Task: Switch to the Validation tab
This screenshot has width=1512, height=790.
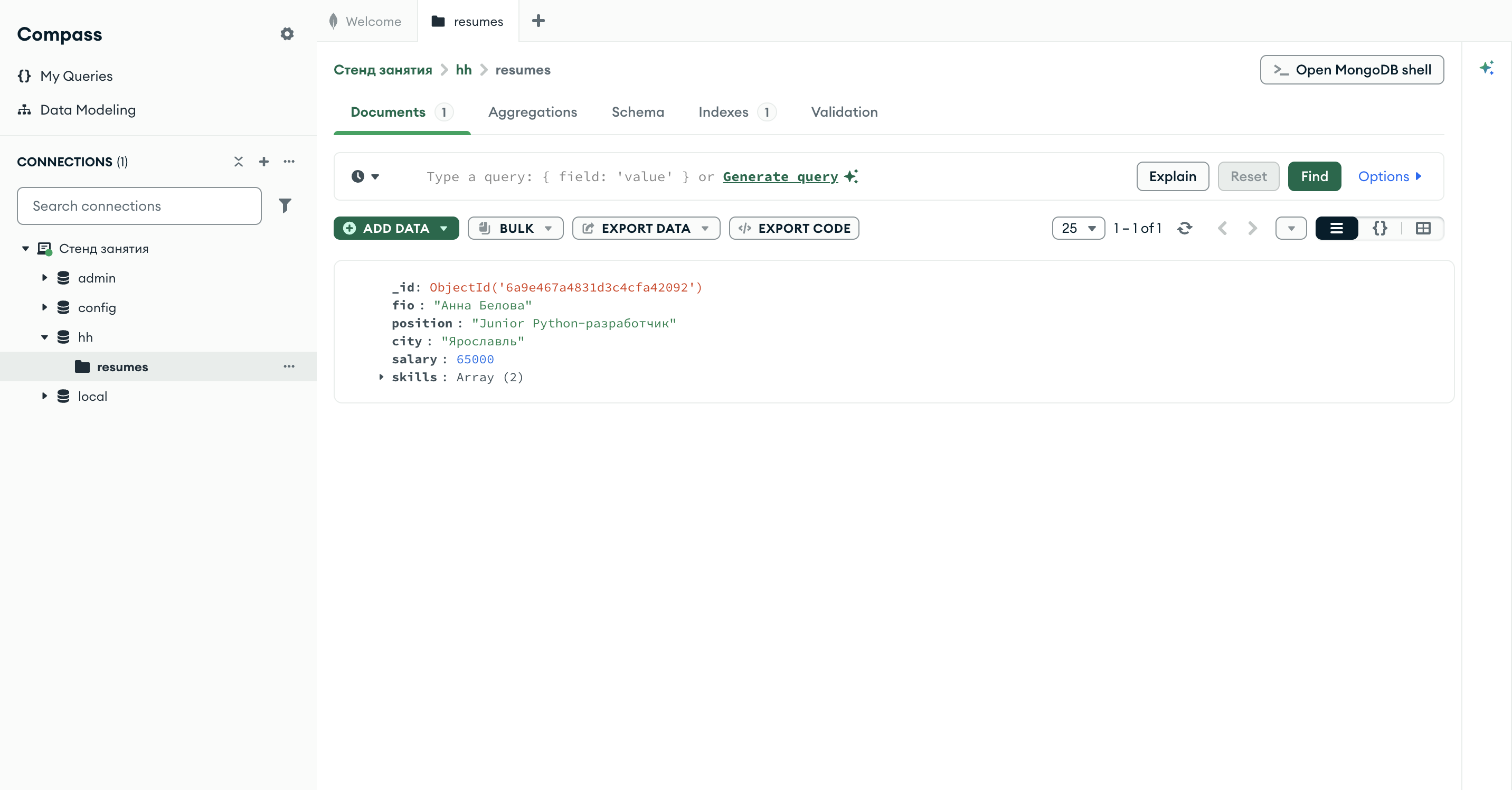Action: (x=844, y=112)
